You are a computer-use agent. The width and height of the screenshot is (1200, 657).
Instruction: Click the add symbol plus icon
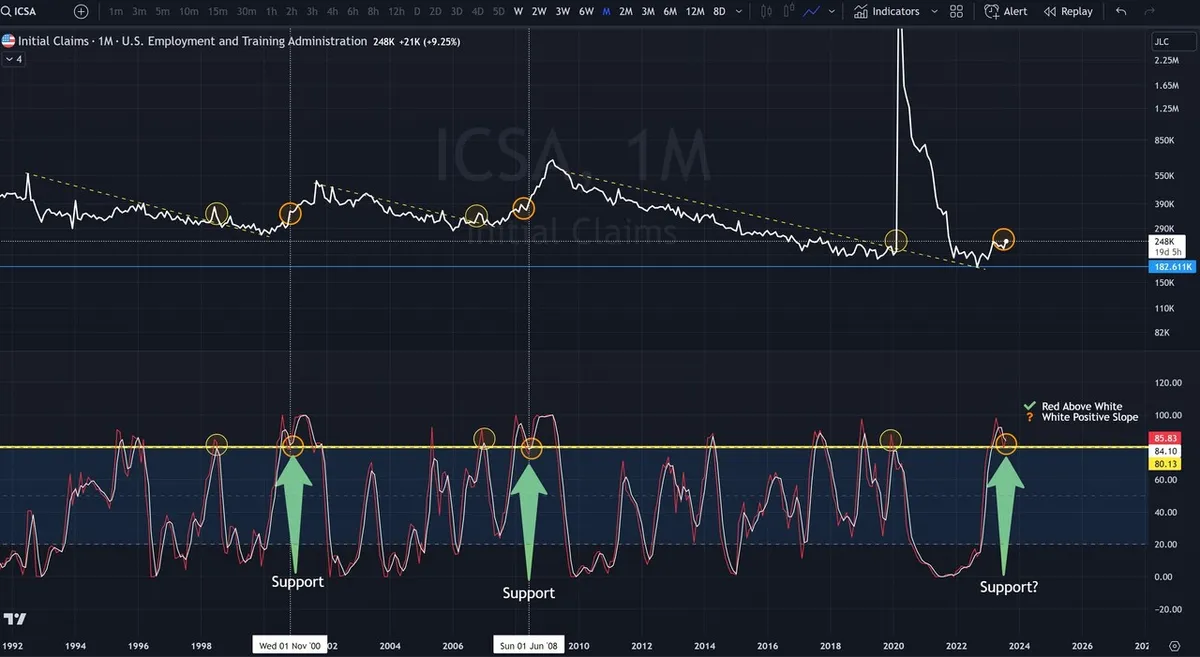(81, 11)
